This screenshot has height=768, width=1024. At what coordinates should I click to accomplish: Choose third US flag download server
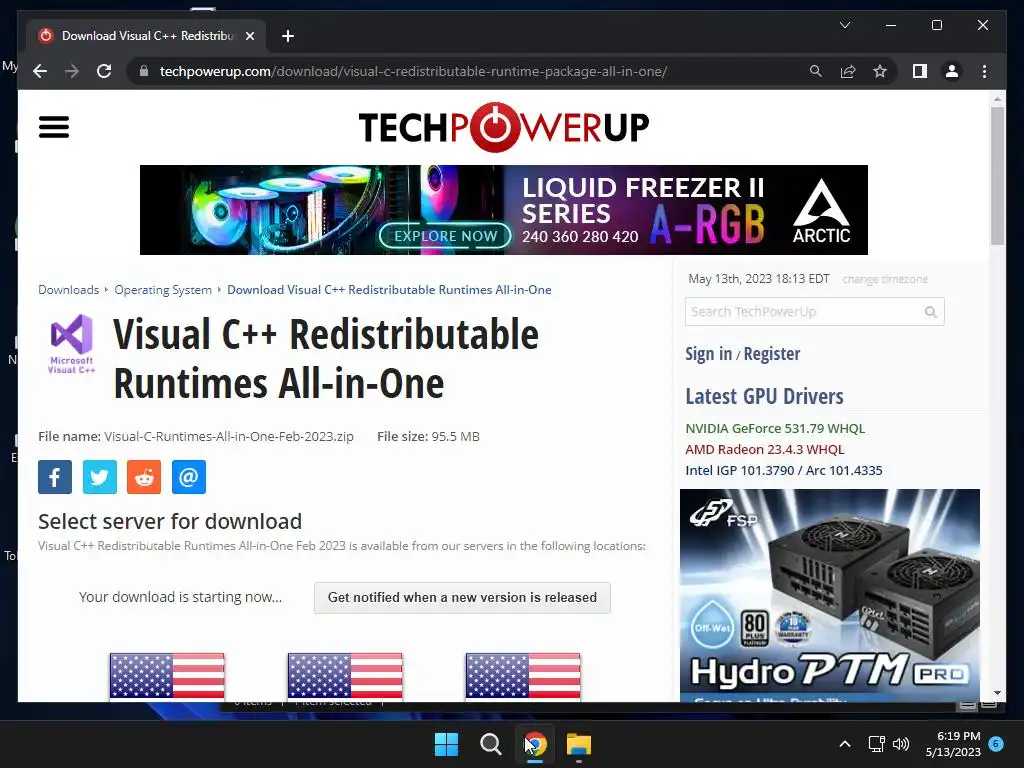pyautogui.click(x=522, y=677)
